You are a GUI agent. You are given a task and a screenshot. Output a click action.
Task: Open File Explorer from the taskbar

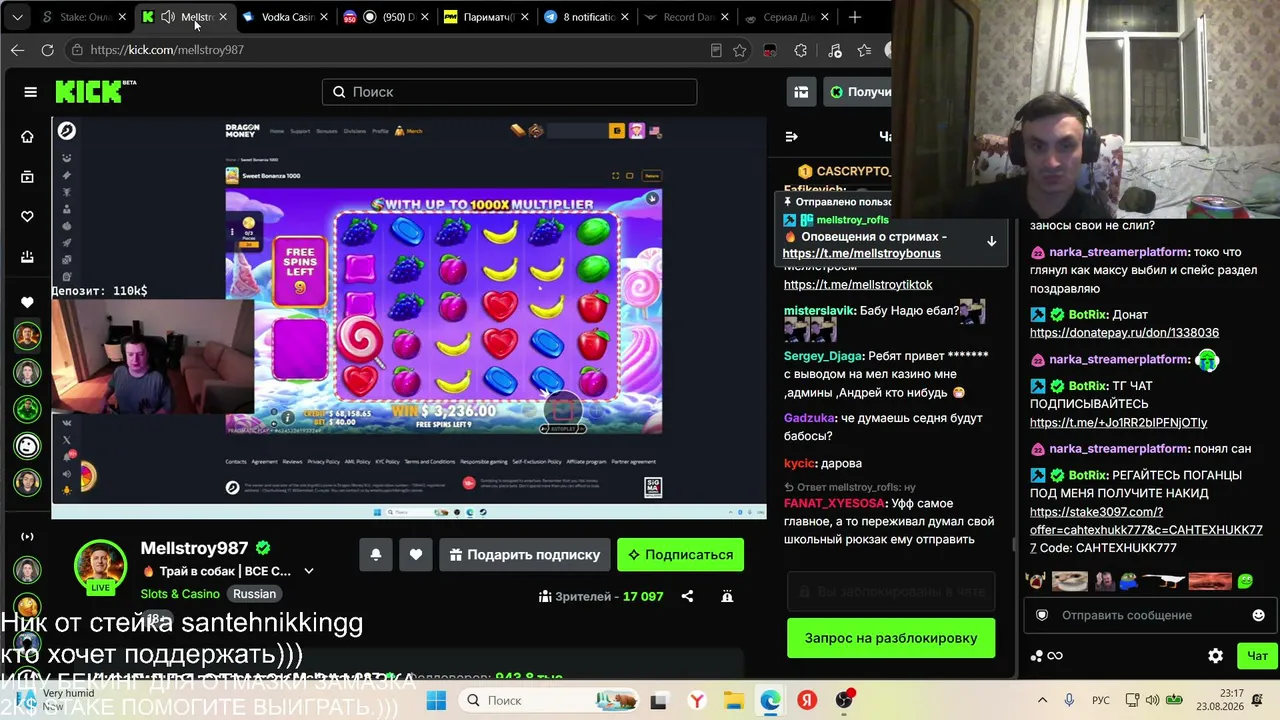733,700
